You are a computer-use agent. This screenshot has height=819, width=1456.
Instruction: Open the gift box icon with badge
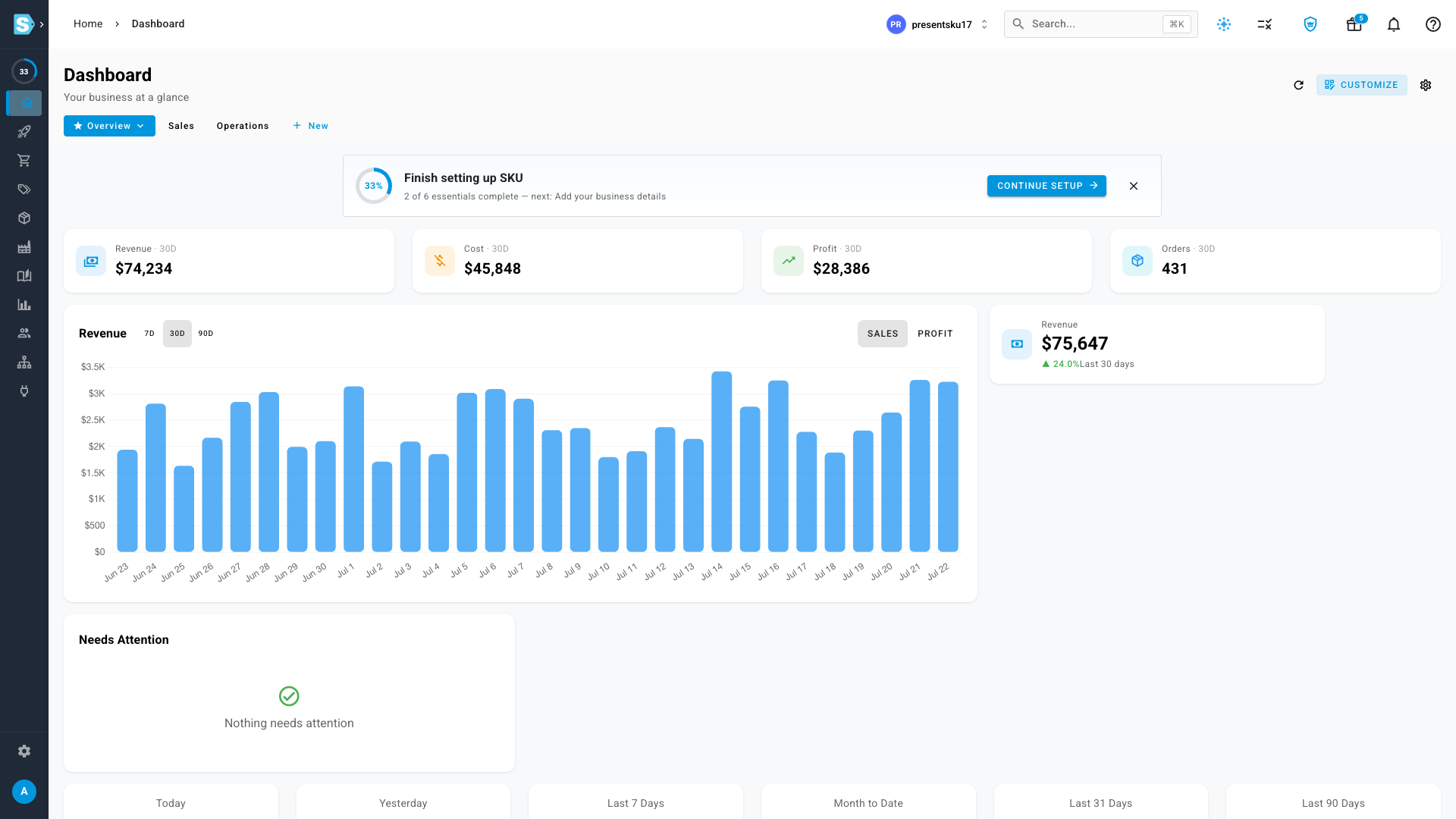pos(1354,24)
